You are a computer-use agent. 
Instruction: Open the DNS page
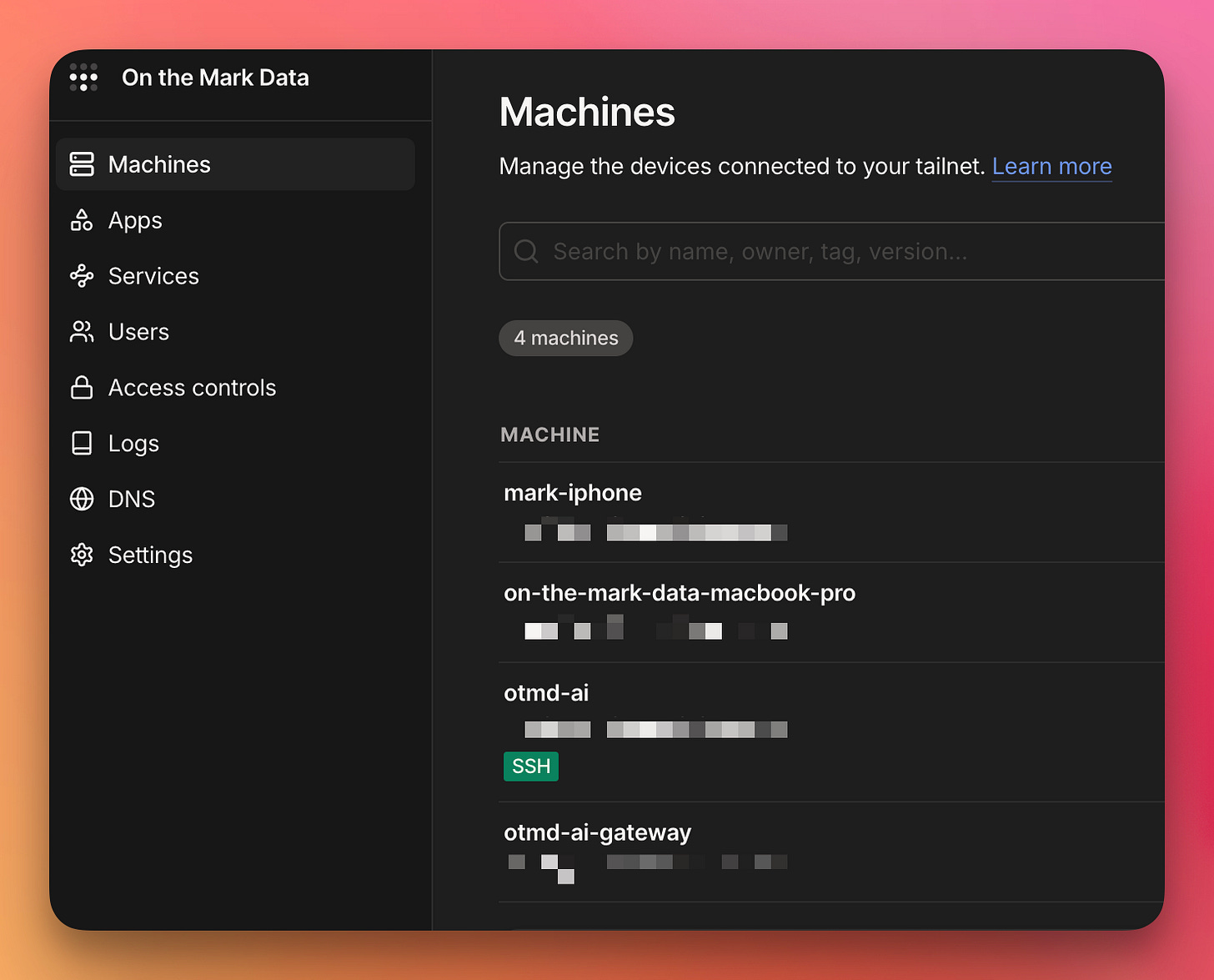(235, 499)
